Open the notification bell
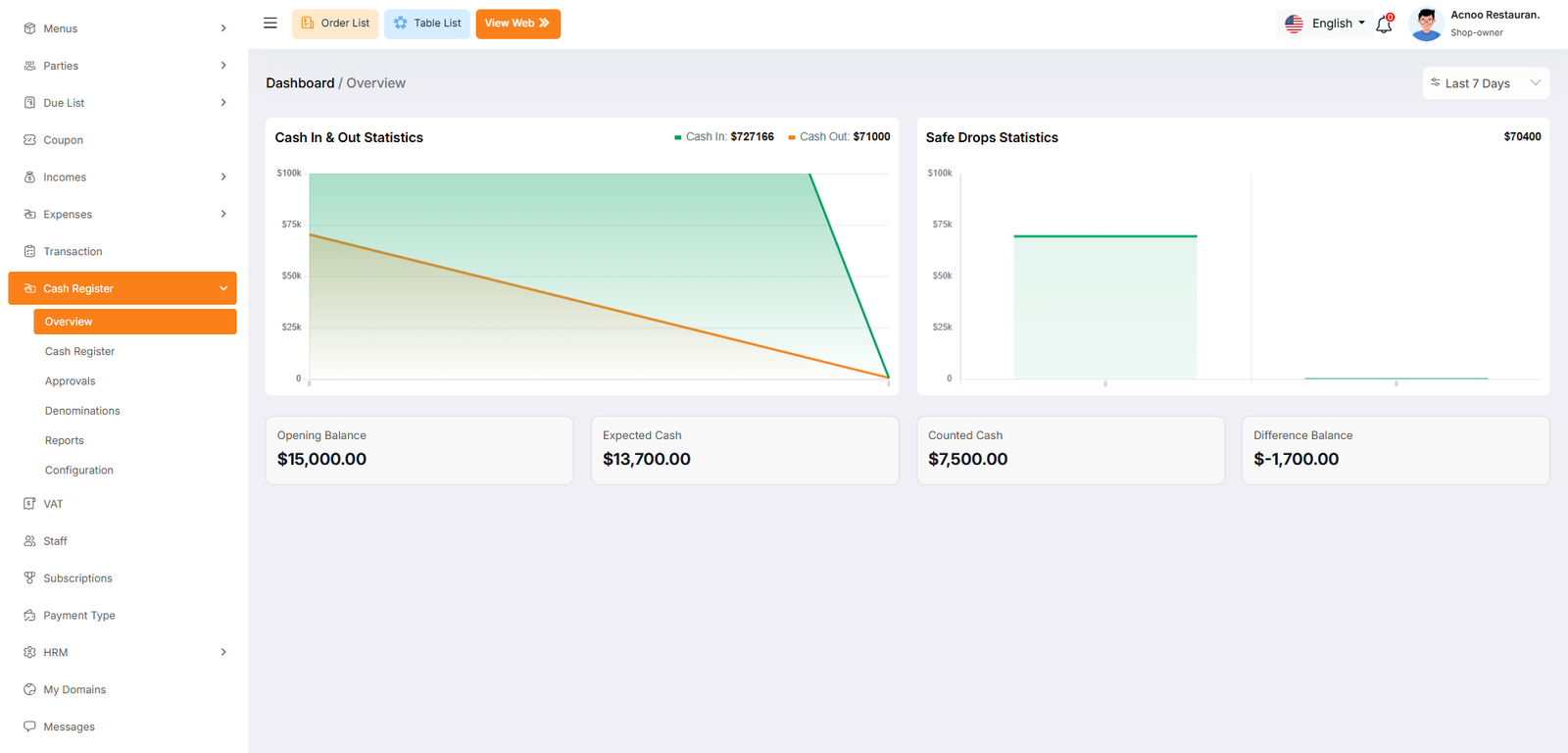The image size is (1568, 753). pos(1384,25)
